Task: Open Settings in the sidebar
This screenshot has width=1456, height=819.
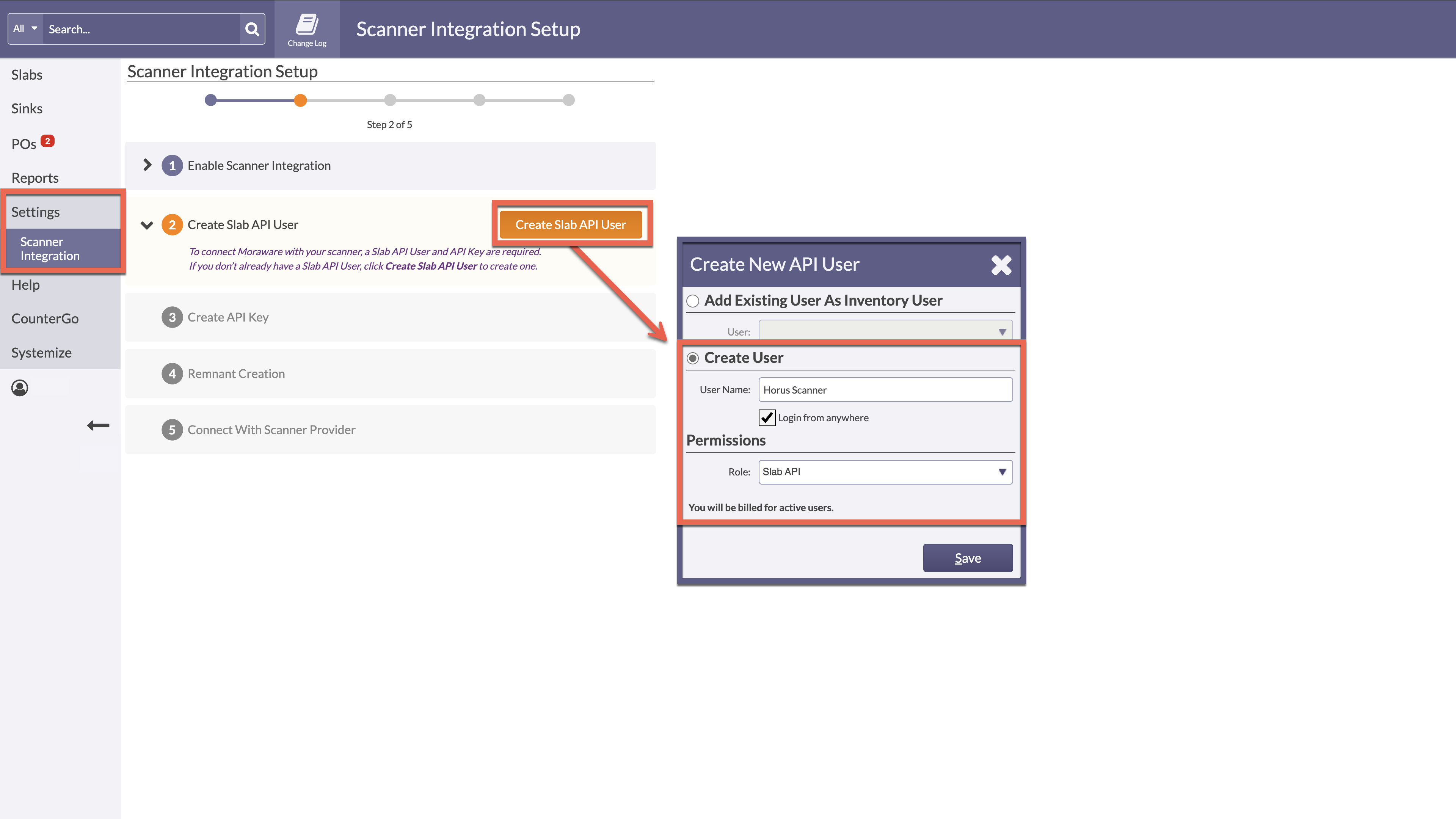Action: pos(35,212)
